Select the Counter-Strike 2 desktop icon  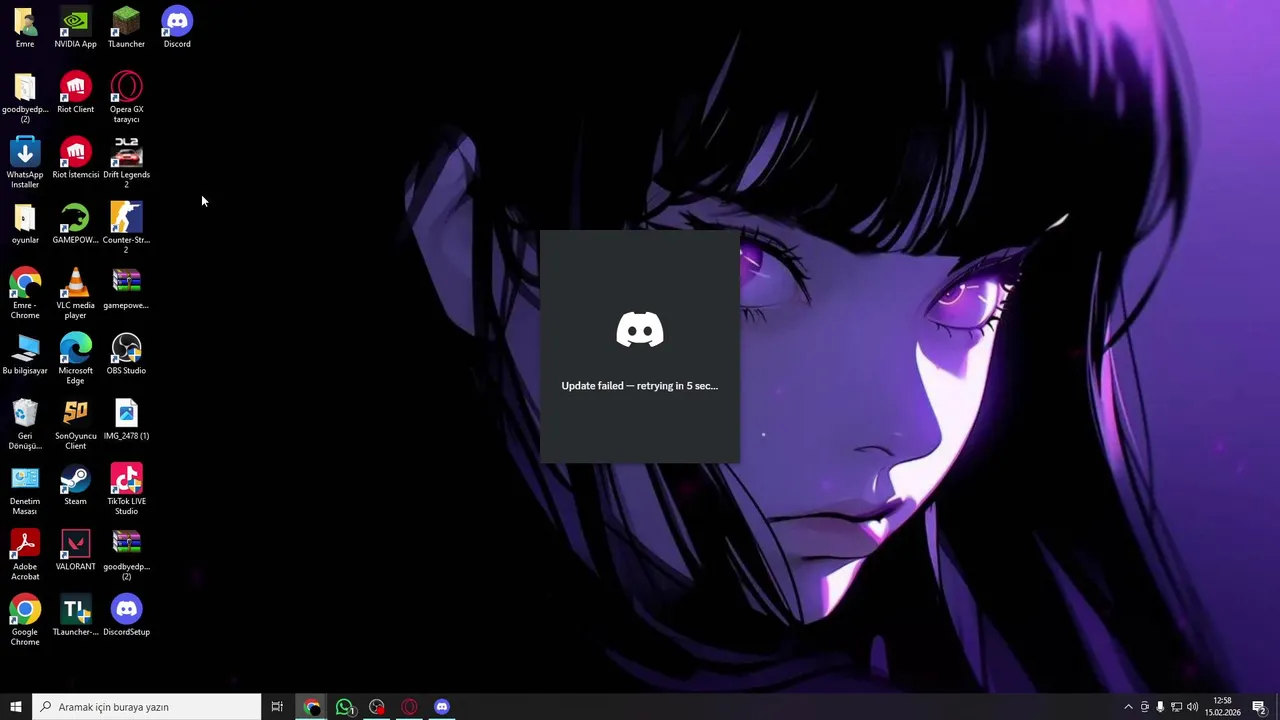(x=126, y=228)
